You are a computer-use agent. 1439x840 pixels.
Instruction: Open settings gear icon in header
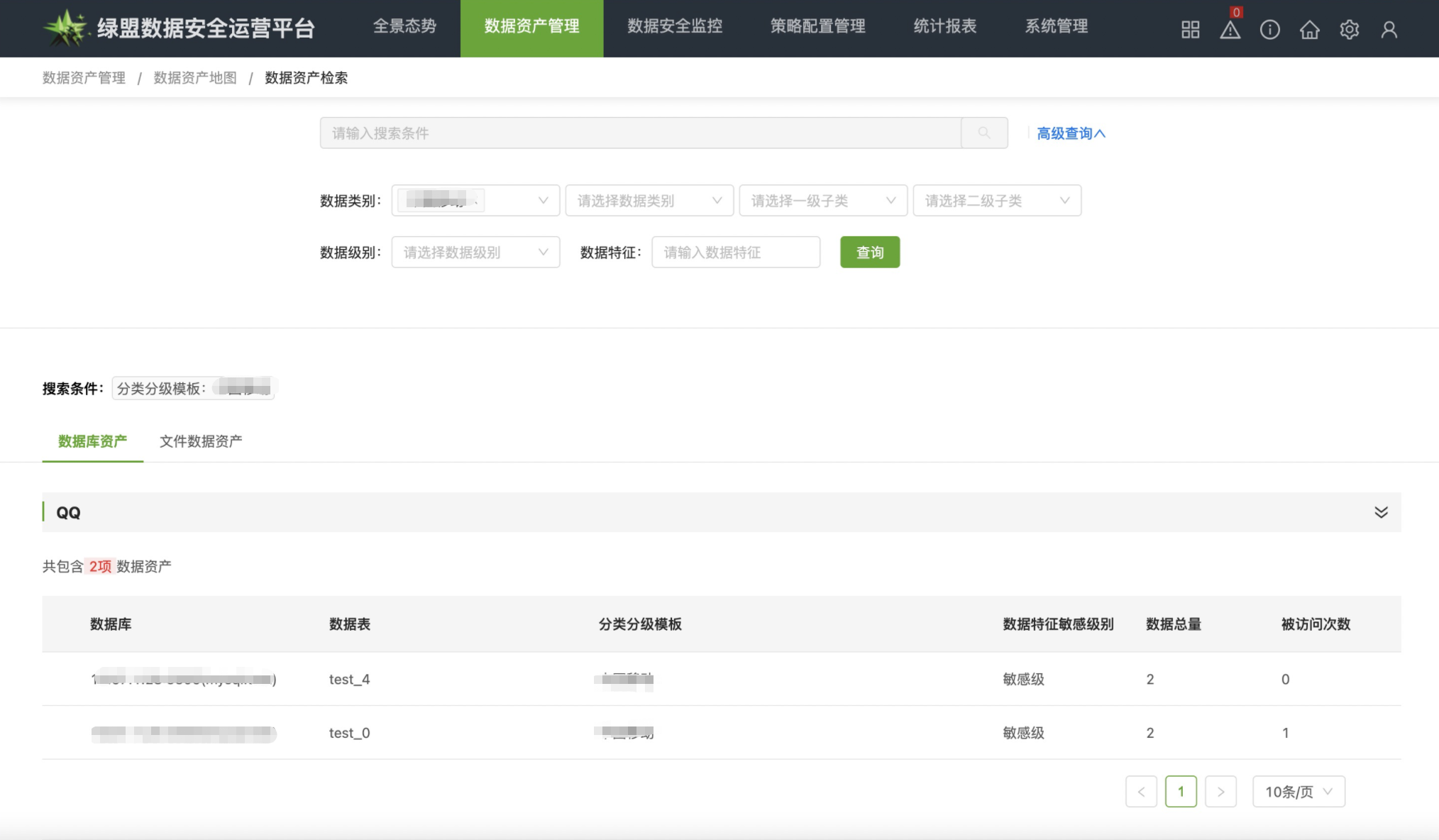coord(1349,29)
